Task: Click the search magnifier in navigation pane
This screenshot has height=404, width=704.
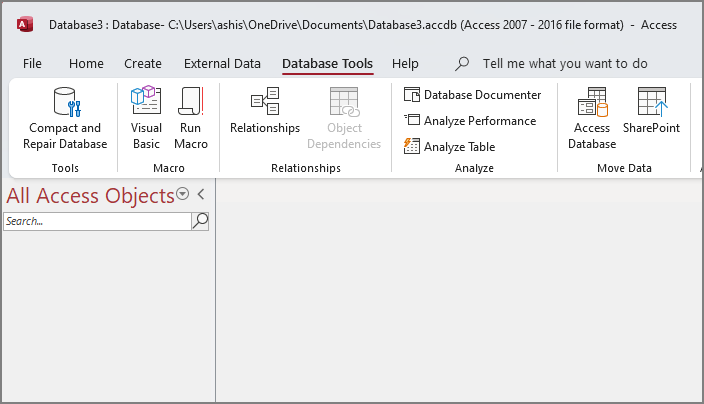Action: 200,221
